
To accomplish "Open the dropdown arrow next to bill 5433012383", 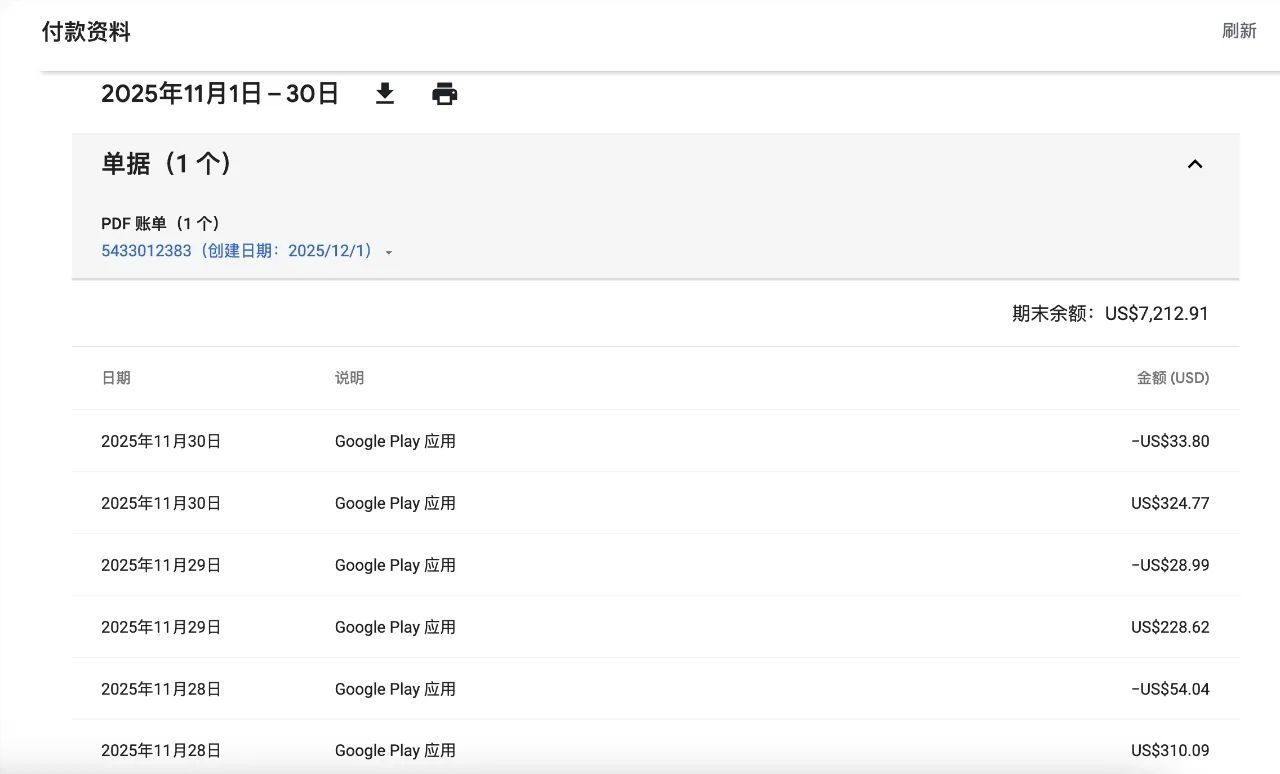I will pos(389,252).
